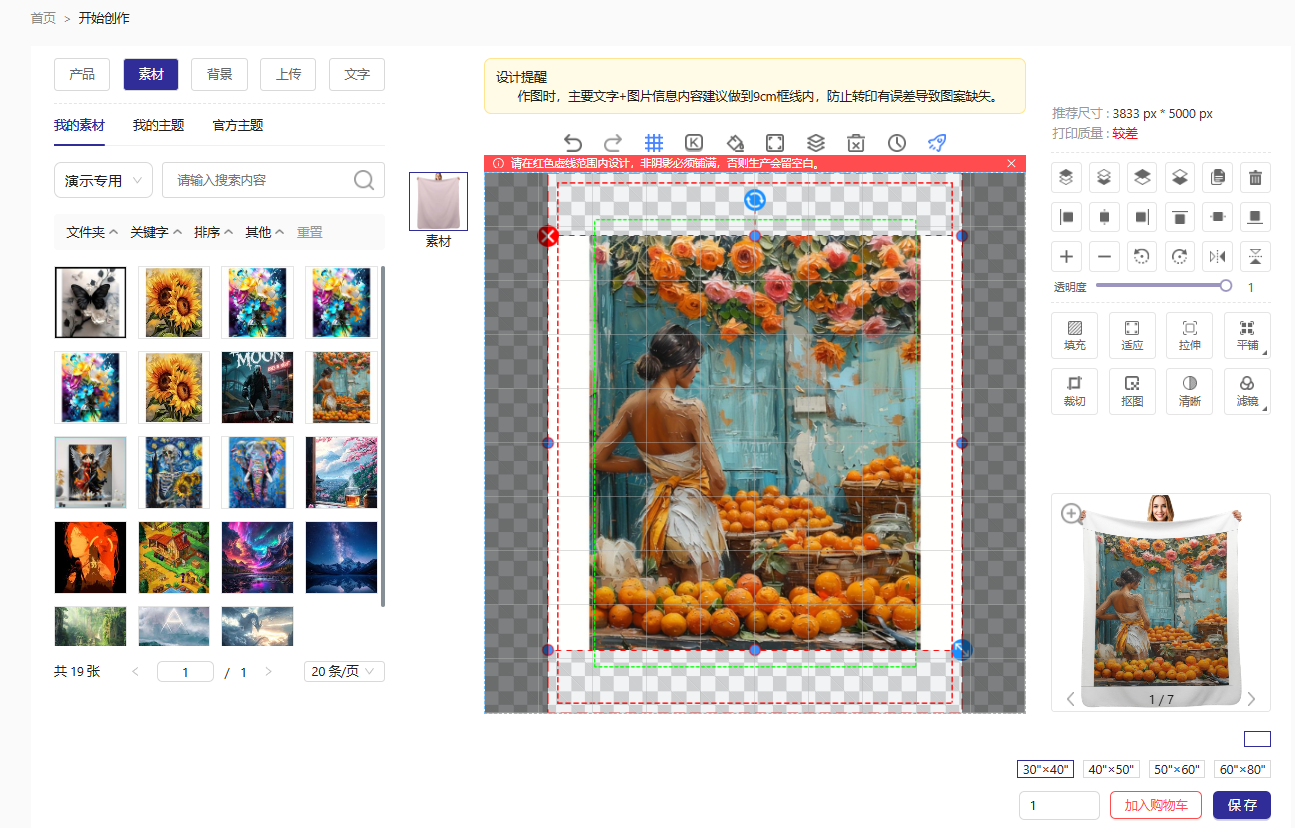Viewport: 1295px width, 828px height.
Task: Open the history clock icon
Action: [x=897, y=143]
